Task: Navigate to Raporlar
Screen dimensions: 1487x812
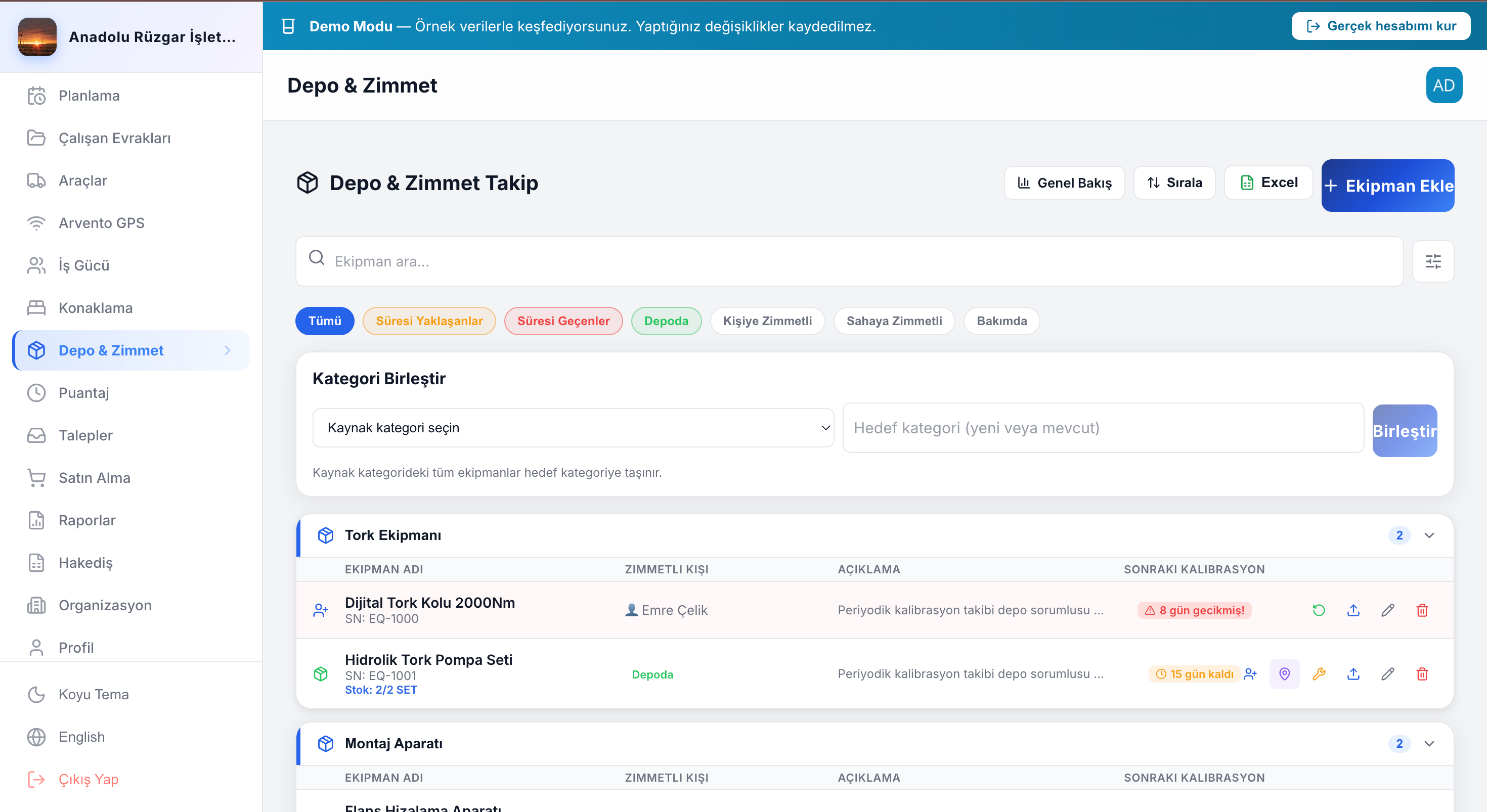Action: [x=131, y=521]
